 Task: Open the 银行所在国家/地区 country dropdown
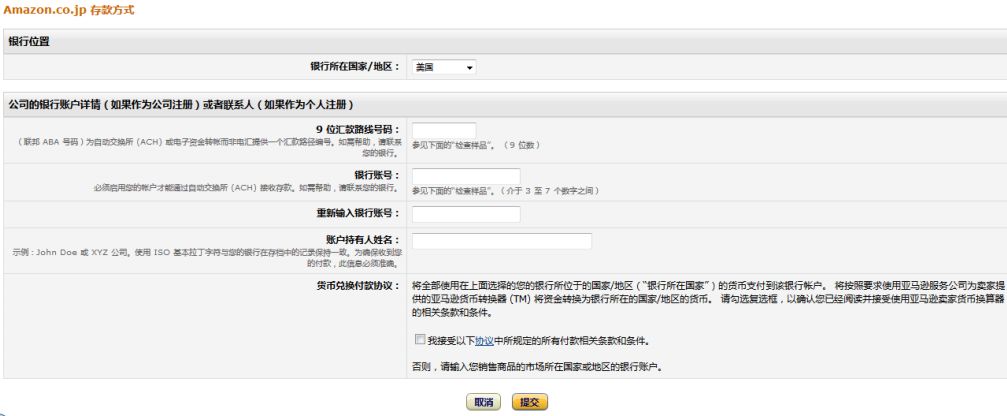444,67
